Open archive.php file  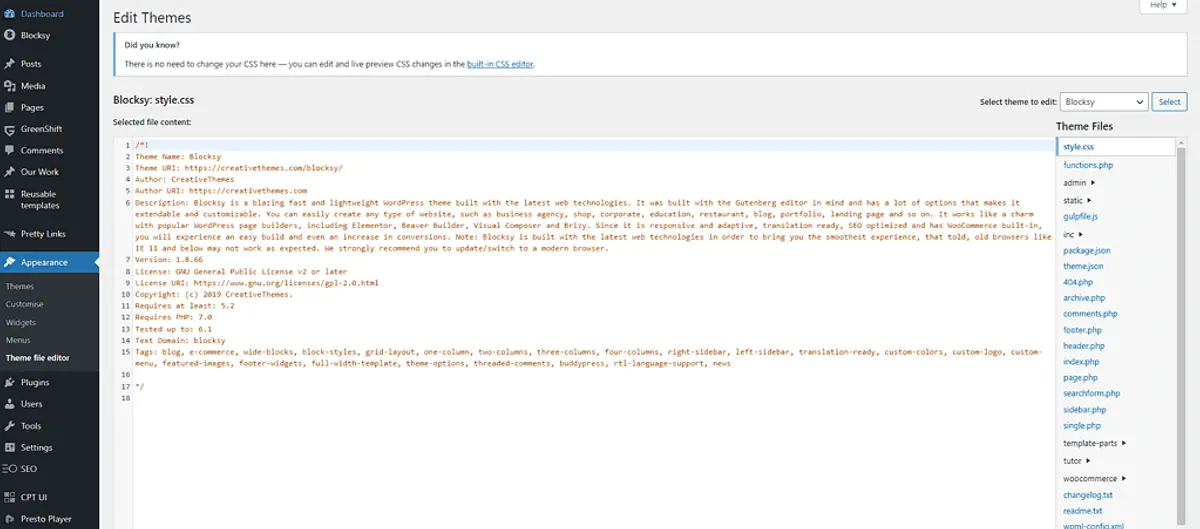pos(1084,298)
